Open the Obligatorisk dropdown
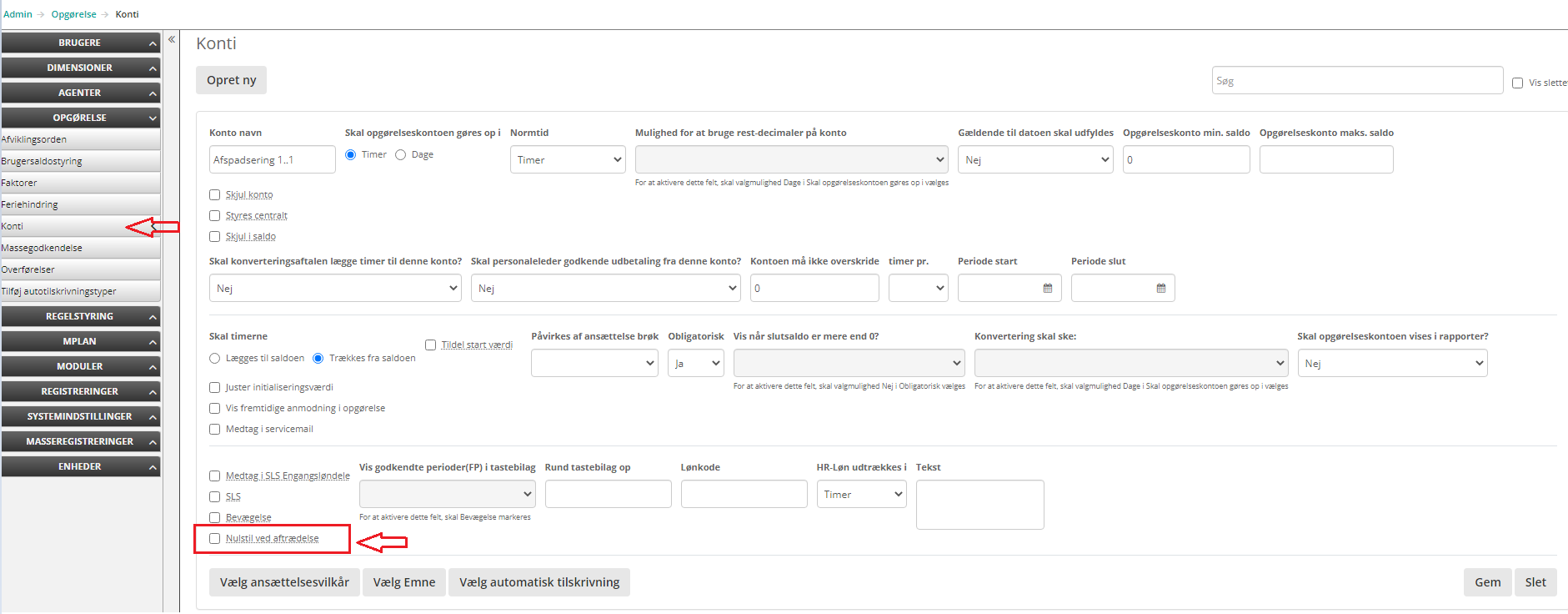Image resolution: width=1568 pixels, height=614 pixels. pos(695,364)
